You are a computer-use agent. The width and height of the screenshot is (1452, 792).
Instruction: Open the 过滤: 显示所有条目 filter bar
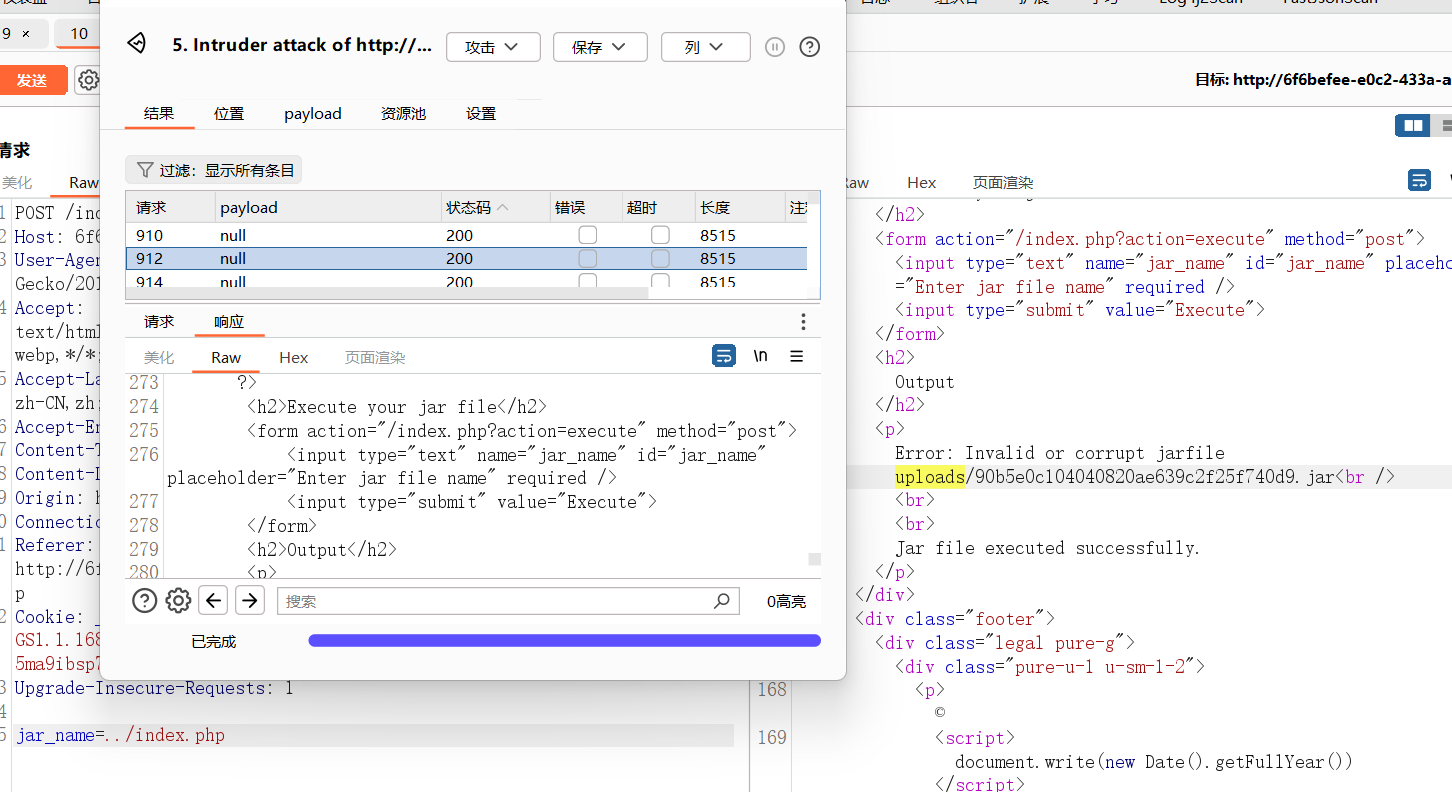pyautogui.click(x=213, y=170)
